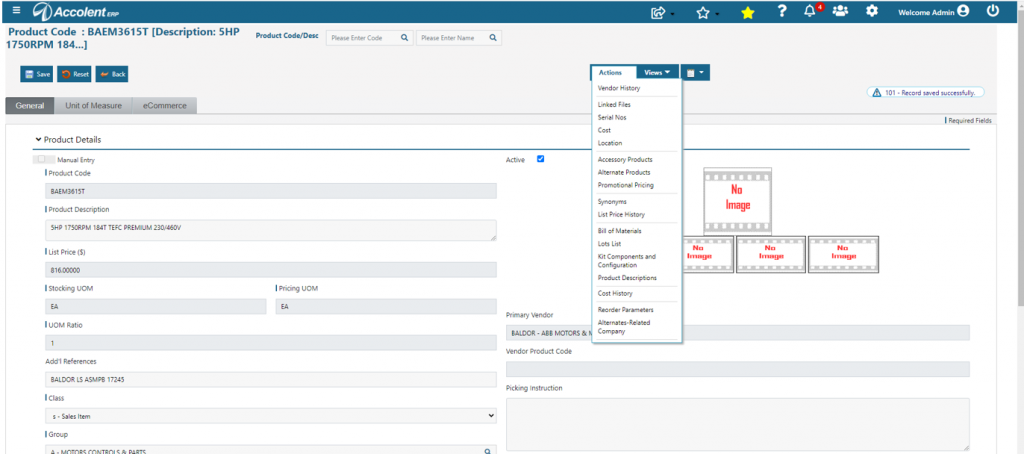Switch to the Unit of Measure tab
Screen dimensions: 1024x454
pyautogui.click(x=93, y=105)
